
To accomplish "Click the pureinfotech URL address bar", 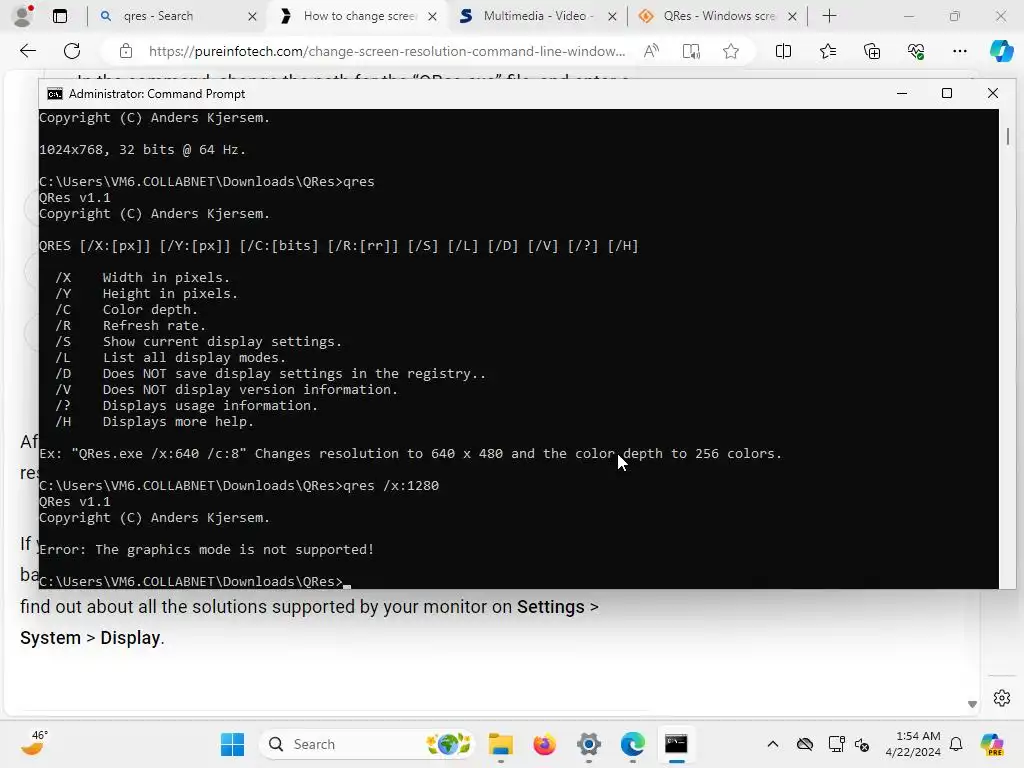I will pyautogui.click(x=387, y=51).
